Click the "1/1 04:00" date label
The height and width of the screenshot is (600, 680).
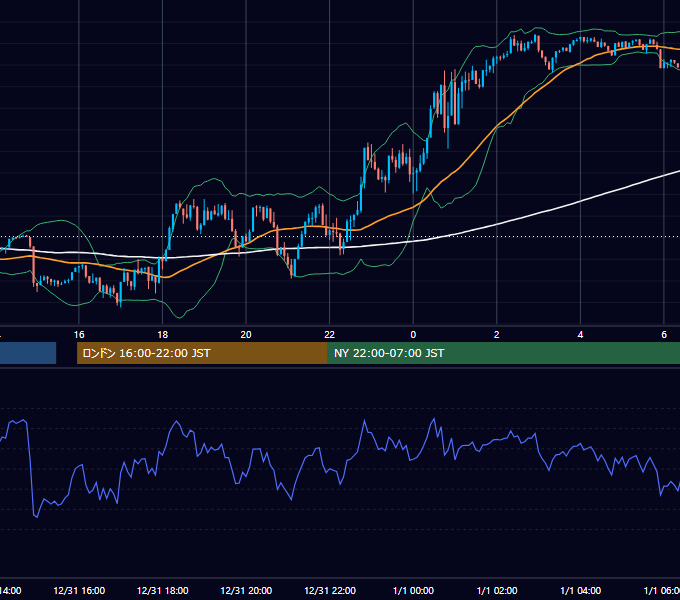(580, 591)
